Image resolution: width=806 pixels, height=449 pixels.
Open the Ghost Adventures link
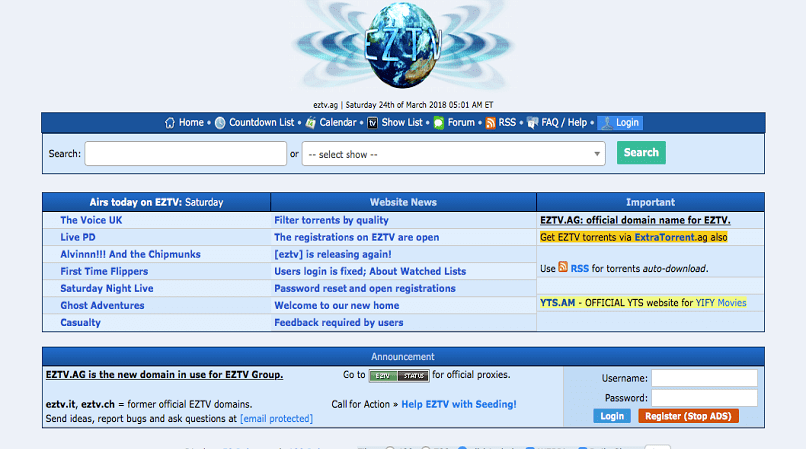102,305
